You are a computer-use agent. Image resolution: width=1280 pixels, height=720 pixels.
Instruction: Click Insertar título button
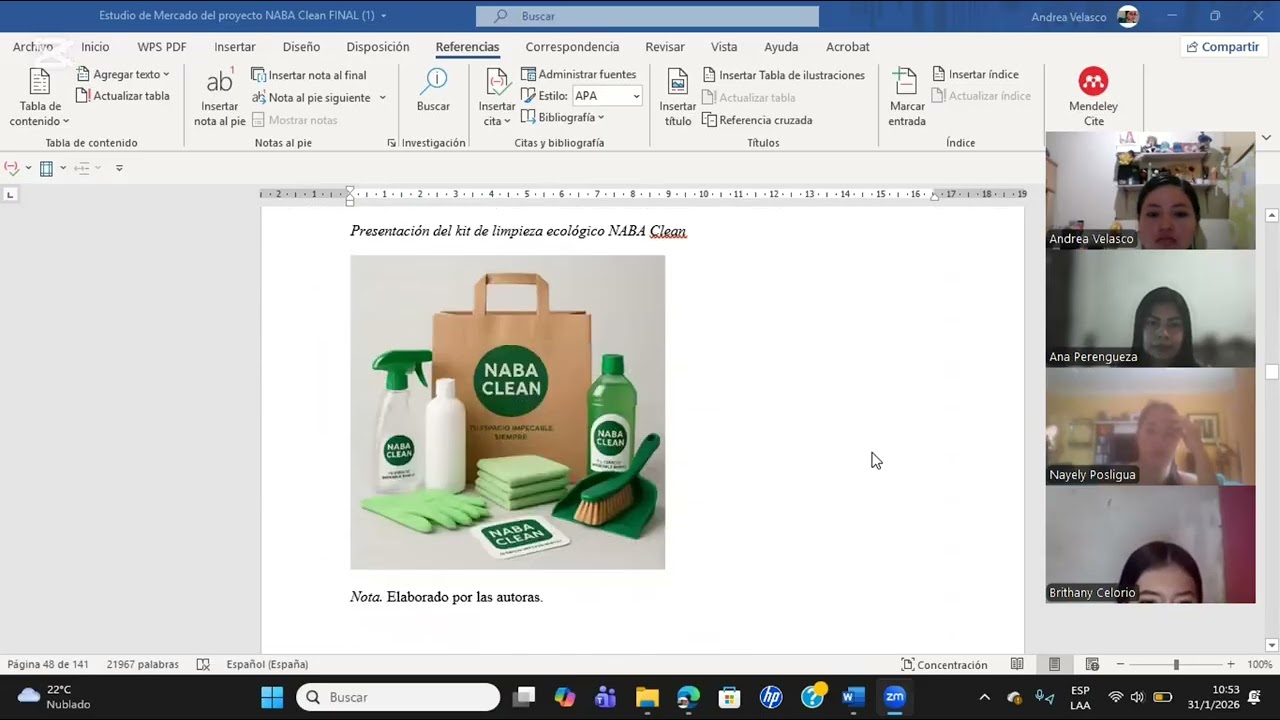(678, 98)
